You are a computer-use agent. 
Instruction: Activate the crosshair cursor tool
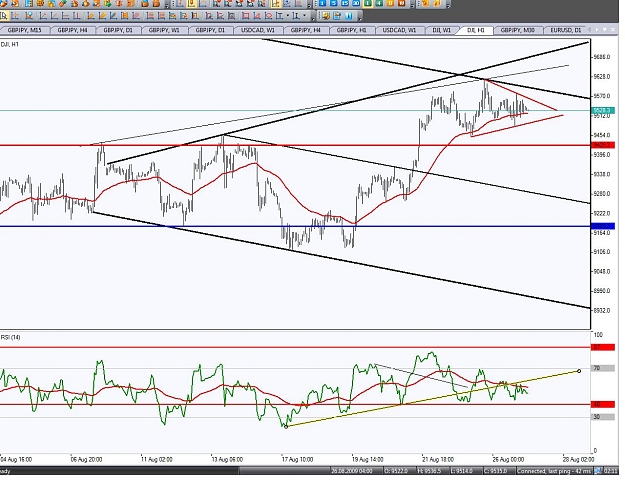pyautogui.click(x=15, y=16)
